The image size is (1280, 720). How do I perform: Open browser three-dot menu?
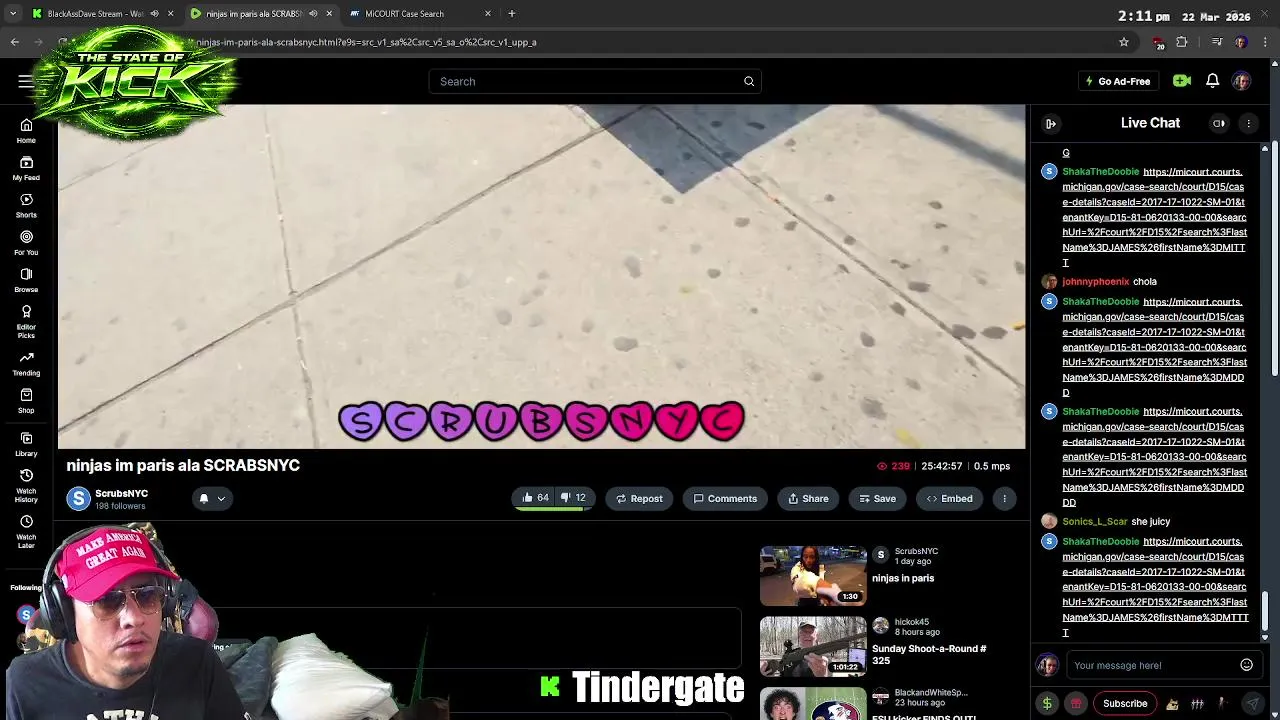pos(1263,42)
